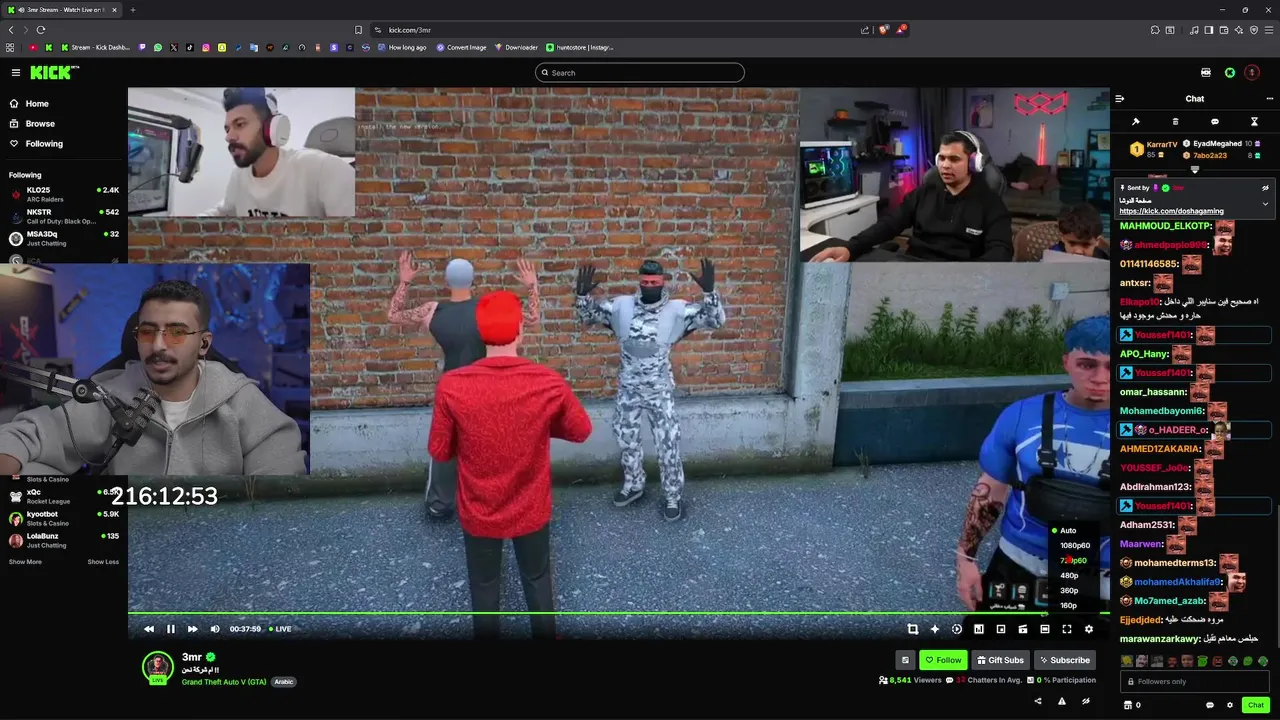Open Grand Theft Auto V (GTA) category link
The height and width of the screenshot is (720, 1280).
(223, 682)
